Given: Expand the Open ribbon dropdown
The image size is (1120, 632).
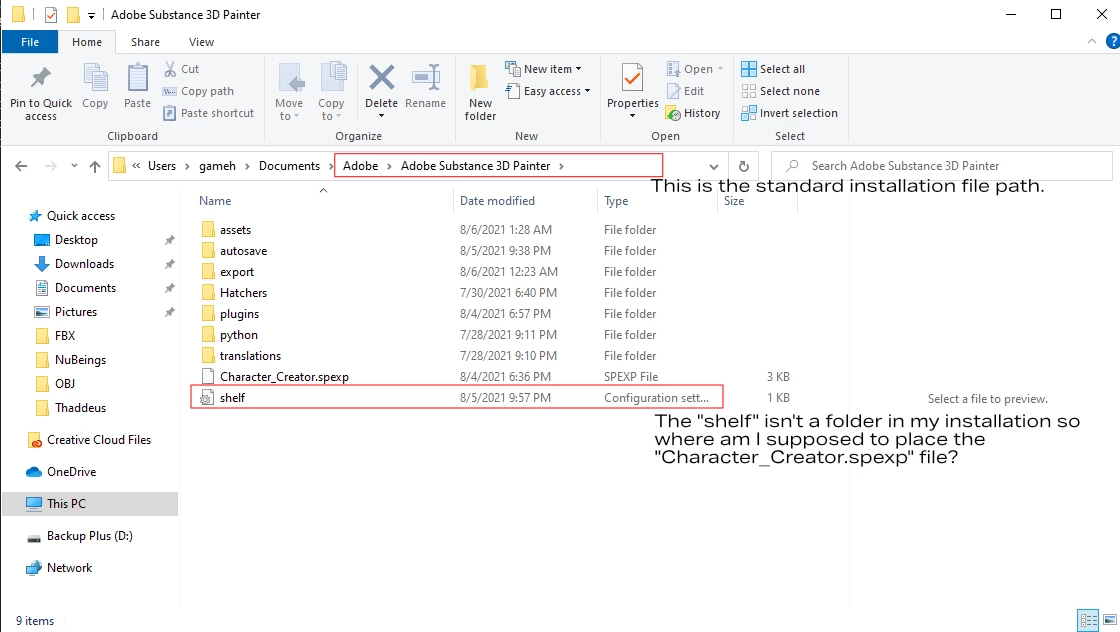Looking at the screenshot, I should tap(695, 69).
